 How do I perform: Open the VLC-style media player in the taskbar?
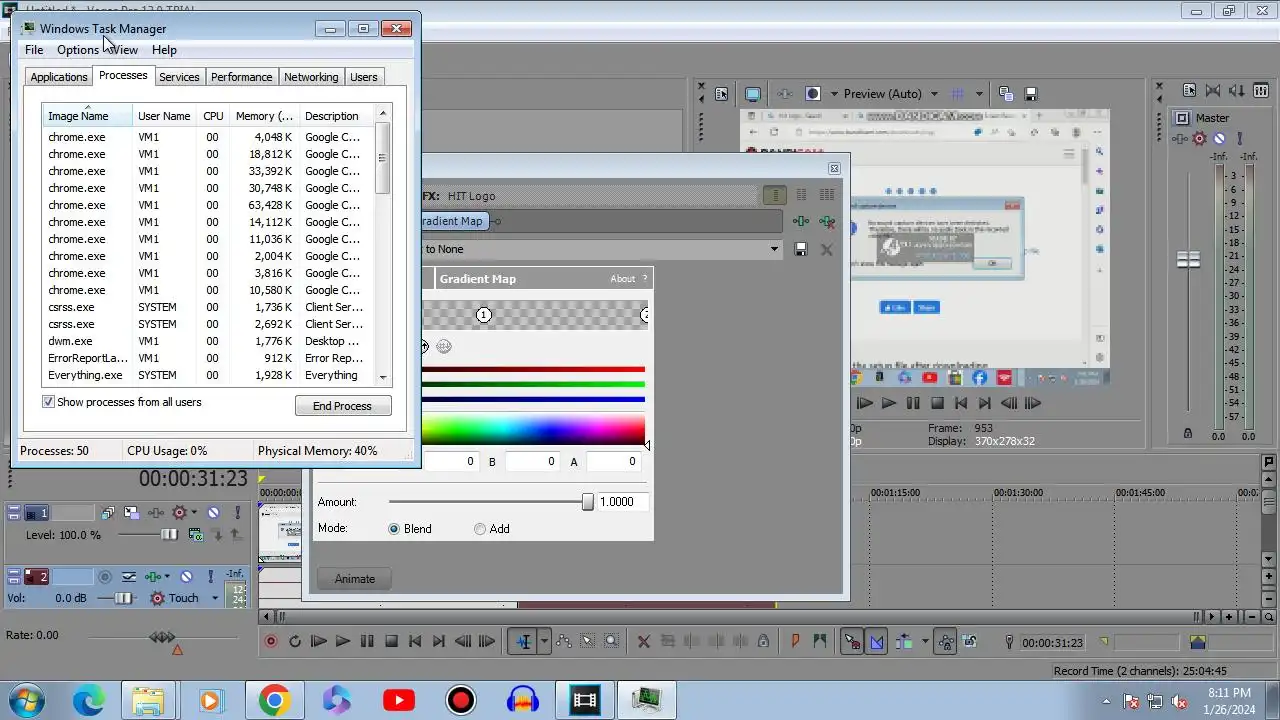coord(211,700)
